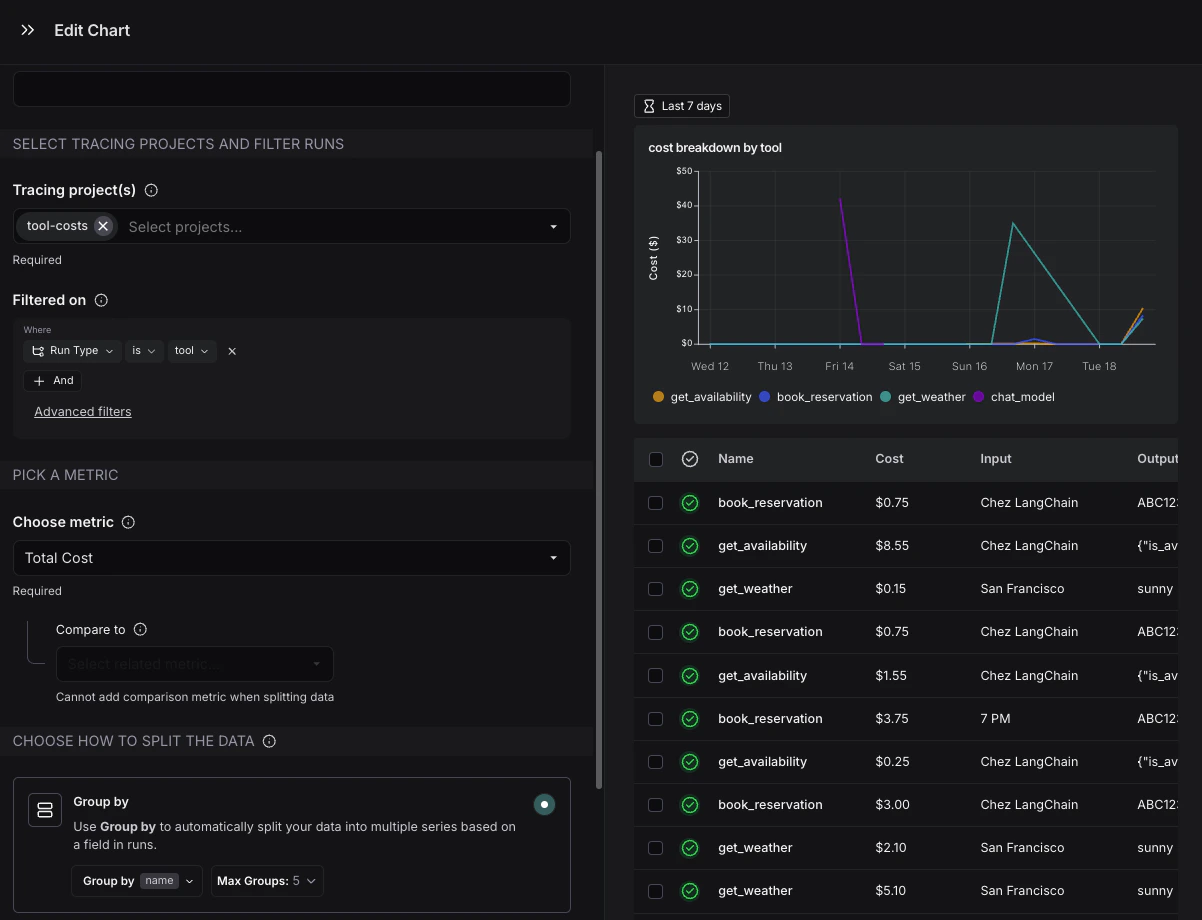Toggle get_weather series in chart legend
Viewport: 1202px width, 920px height.
(923, 397)
